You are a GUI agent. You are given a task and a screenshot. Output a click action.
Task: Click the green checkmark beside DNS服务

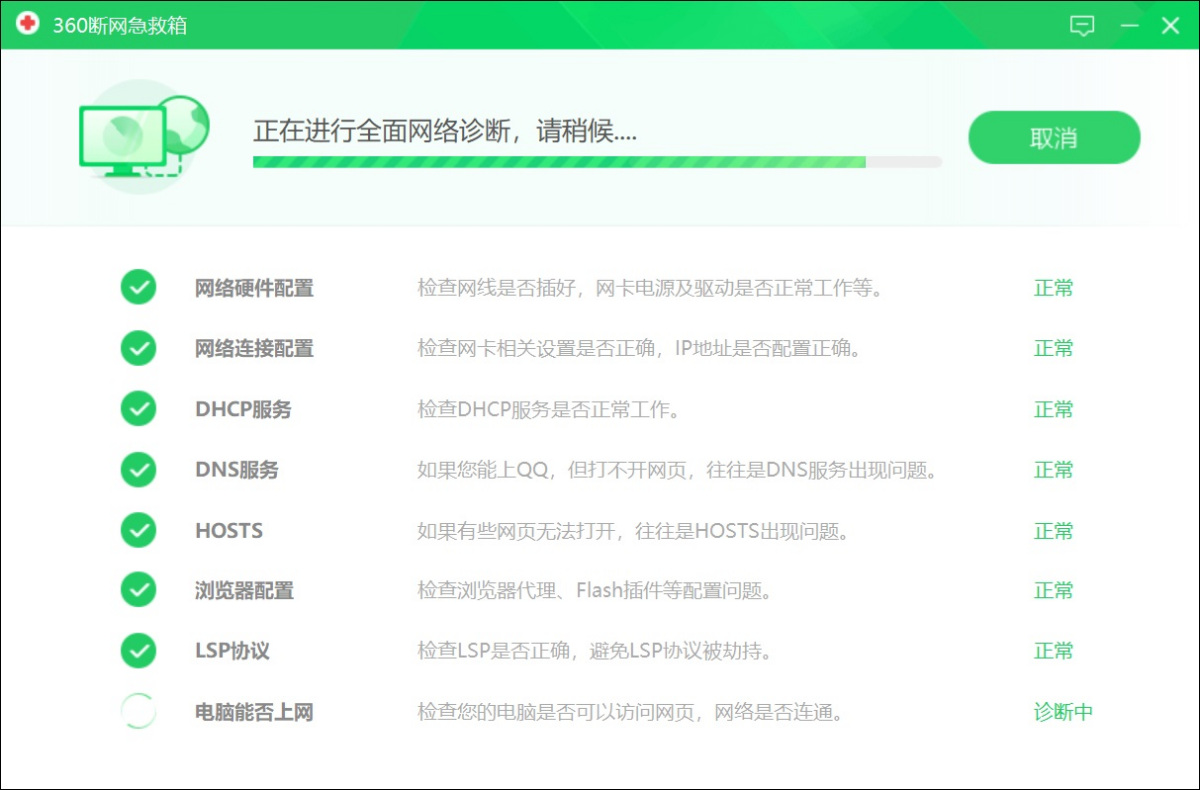tap(138, 469)
